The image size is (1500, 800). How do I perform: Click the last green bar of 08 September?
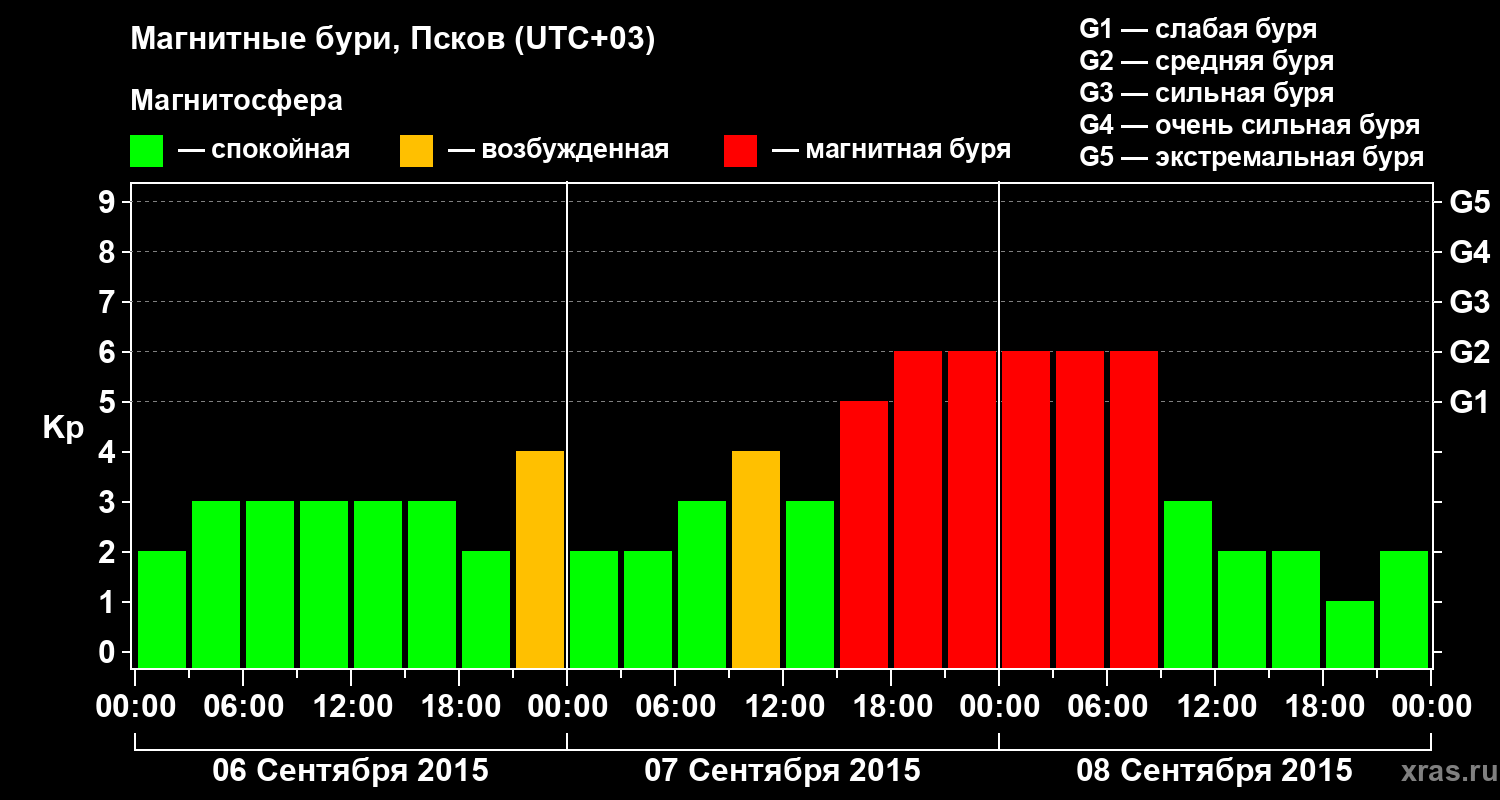click(x=1404, y=610)
